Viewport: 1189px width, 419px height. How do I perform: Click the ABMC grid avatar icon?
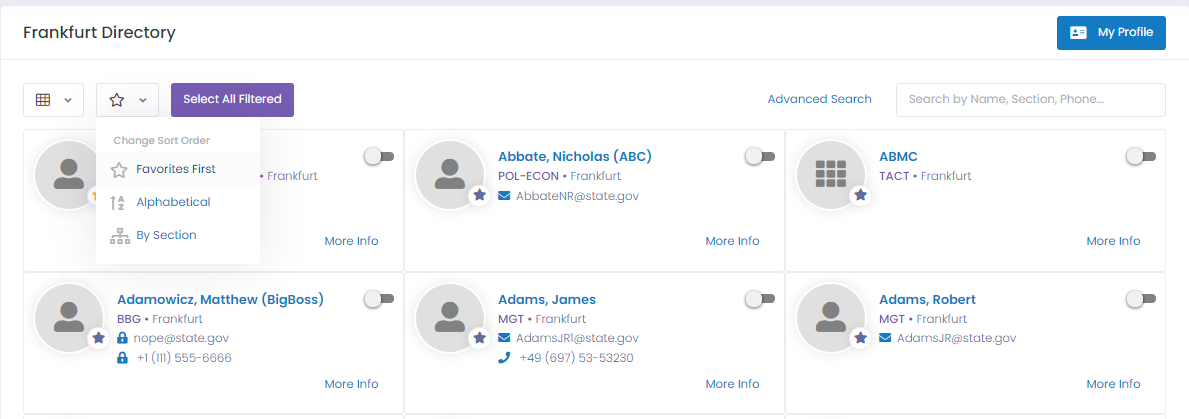pyautogui.click(x=830, y=174)
